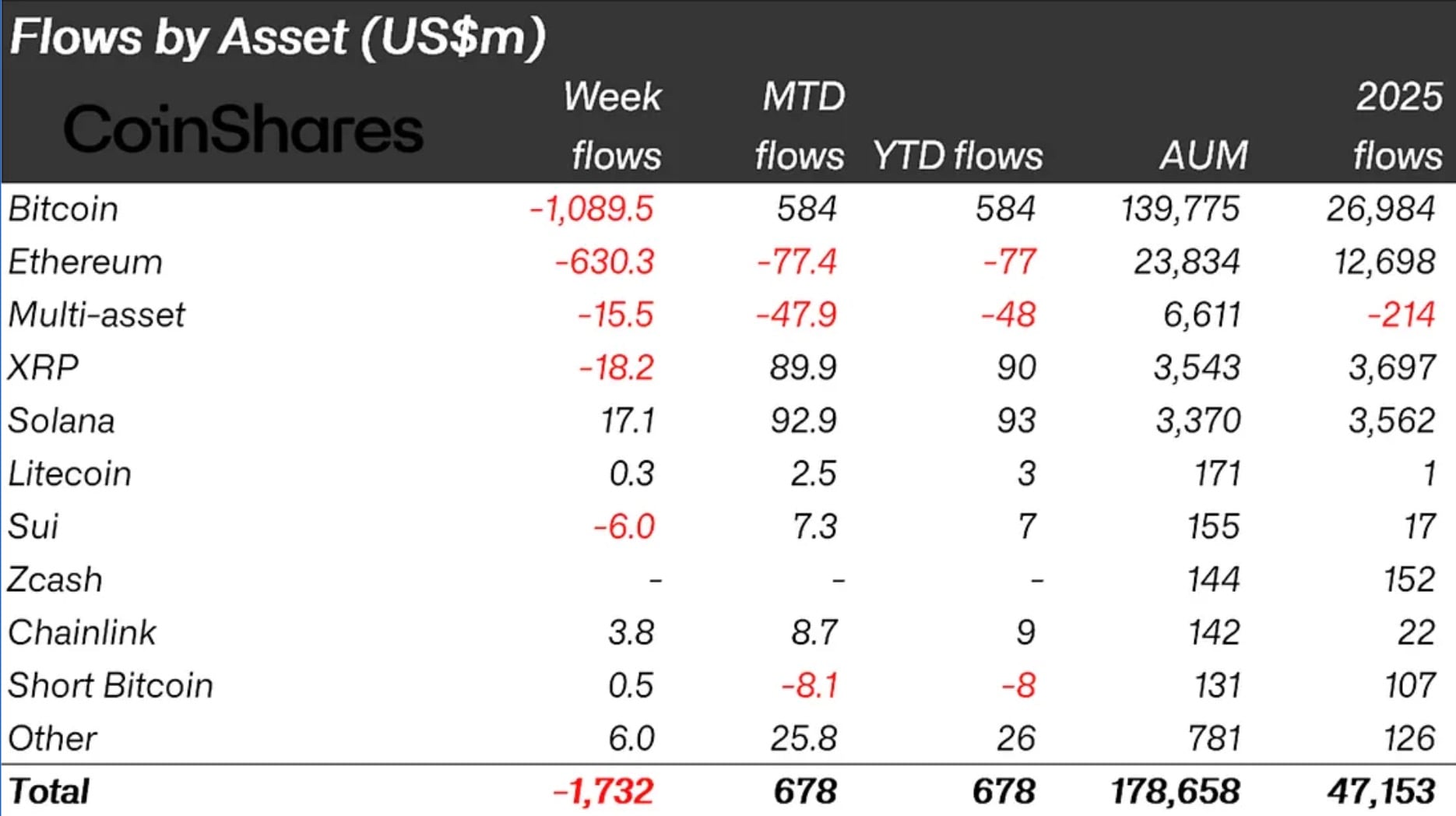This screenshot has height=816, width=1456.
Task: Click Bitcoin's weekly flow value -1,089.5
Action: (x=592, y=209)
